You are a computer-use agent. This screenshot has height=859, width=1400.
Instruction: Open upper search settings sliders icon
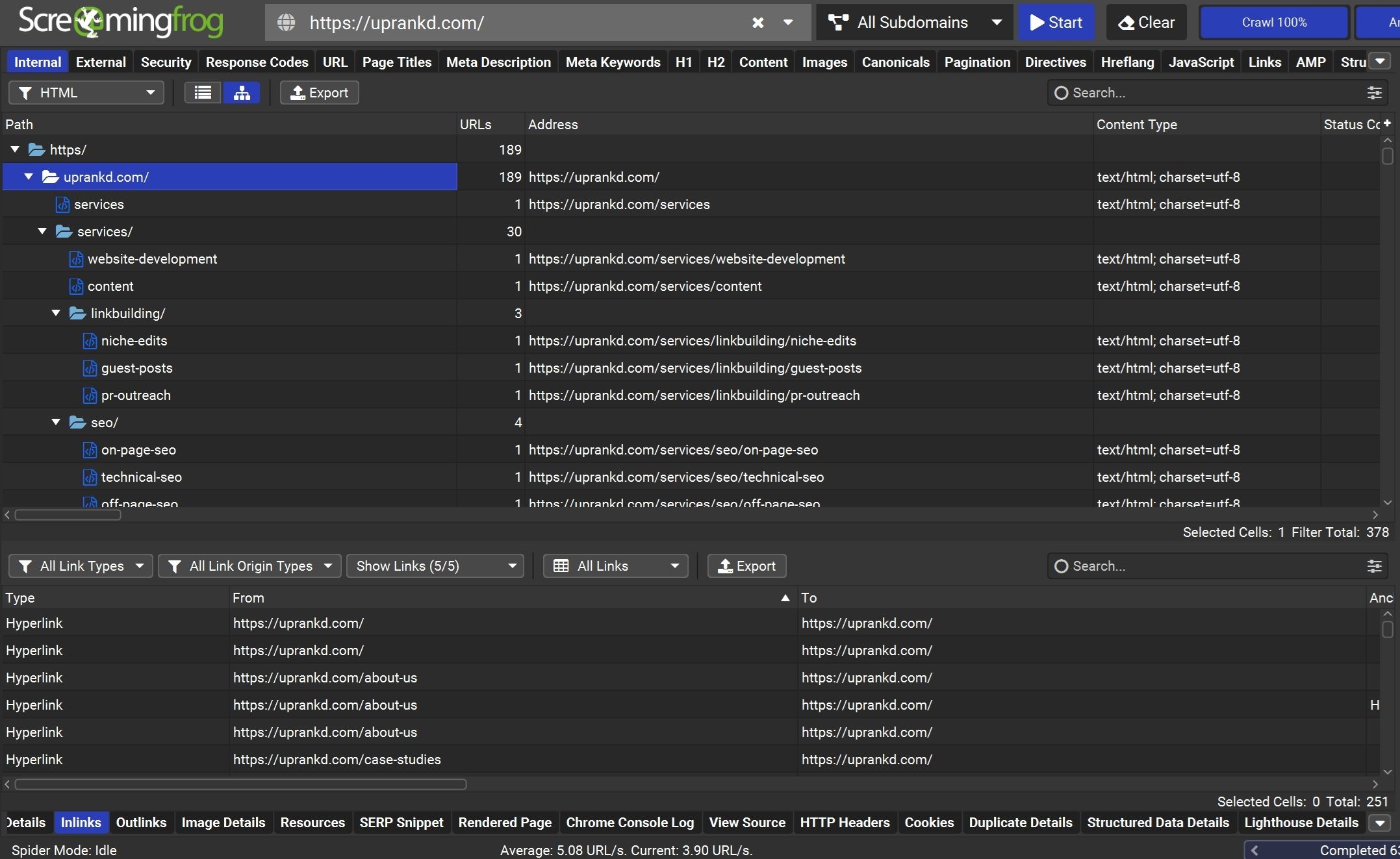coord(1374,93)
